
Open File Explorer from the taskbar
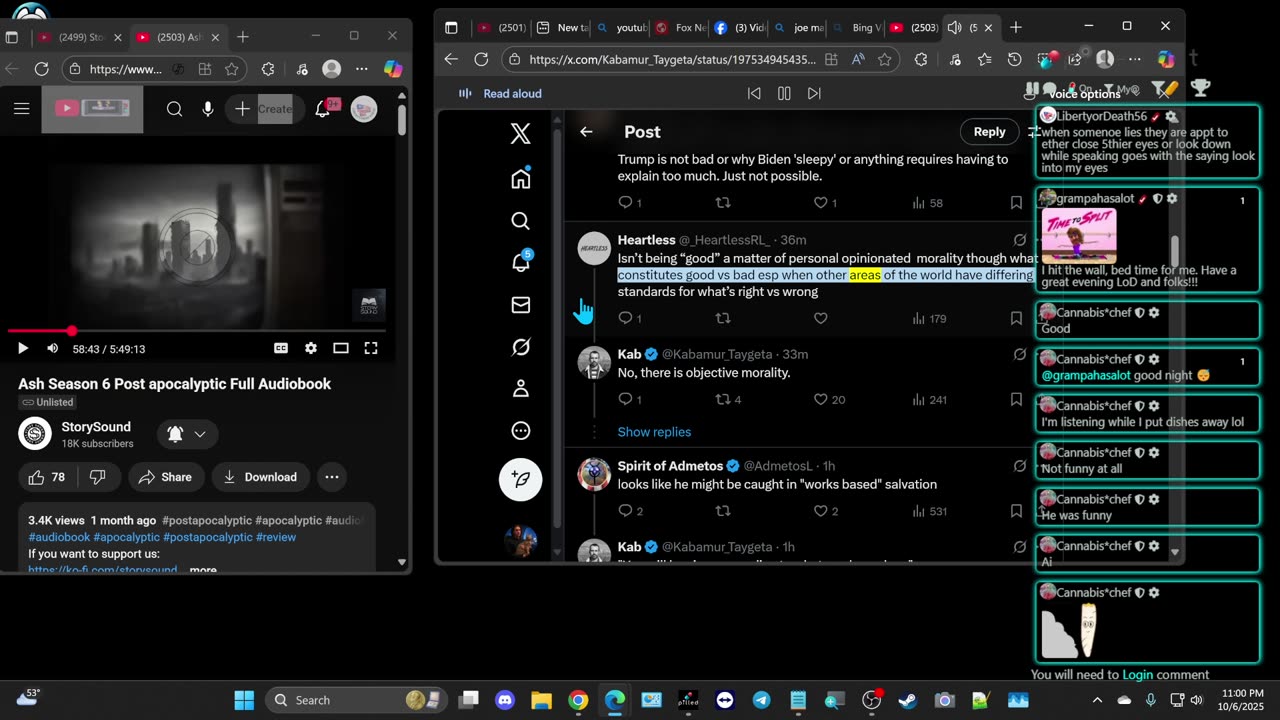pos(541,700)
